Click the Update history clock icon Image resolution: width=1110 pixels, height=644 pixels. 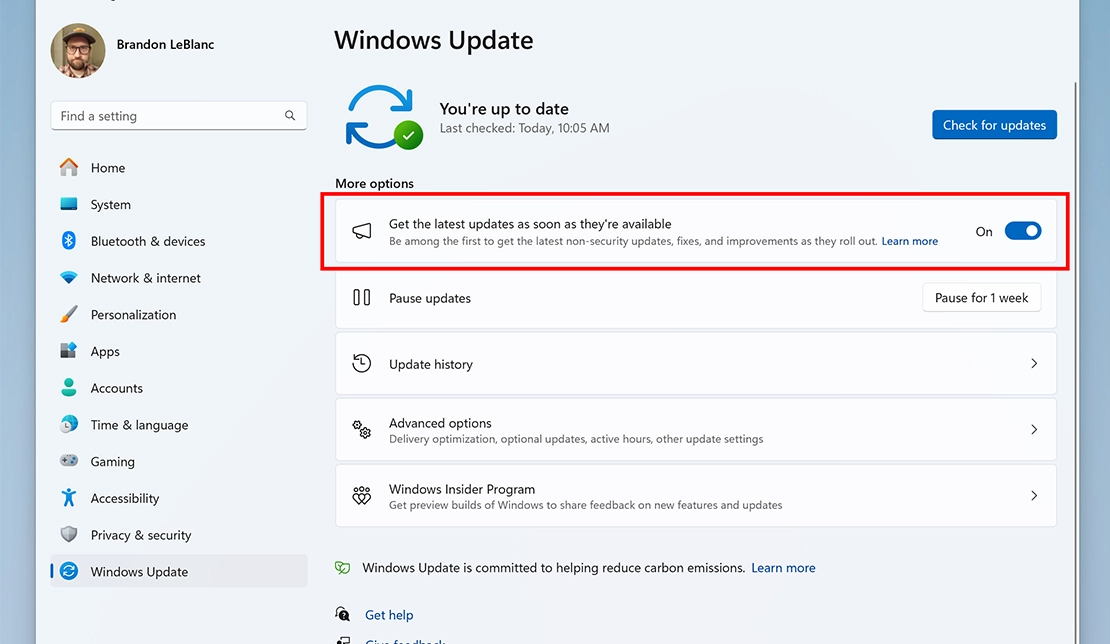[361, 363]
